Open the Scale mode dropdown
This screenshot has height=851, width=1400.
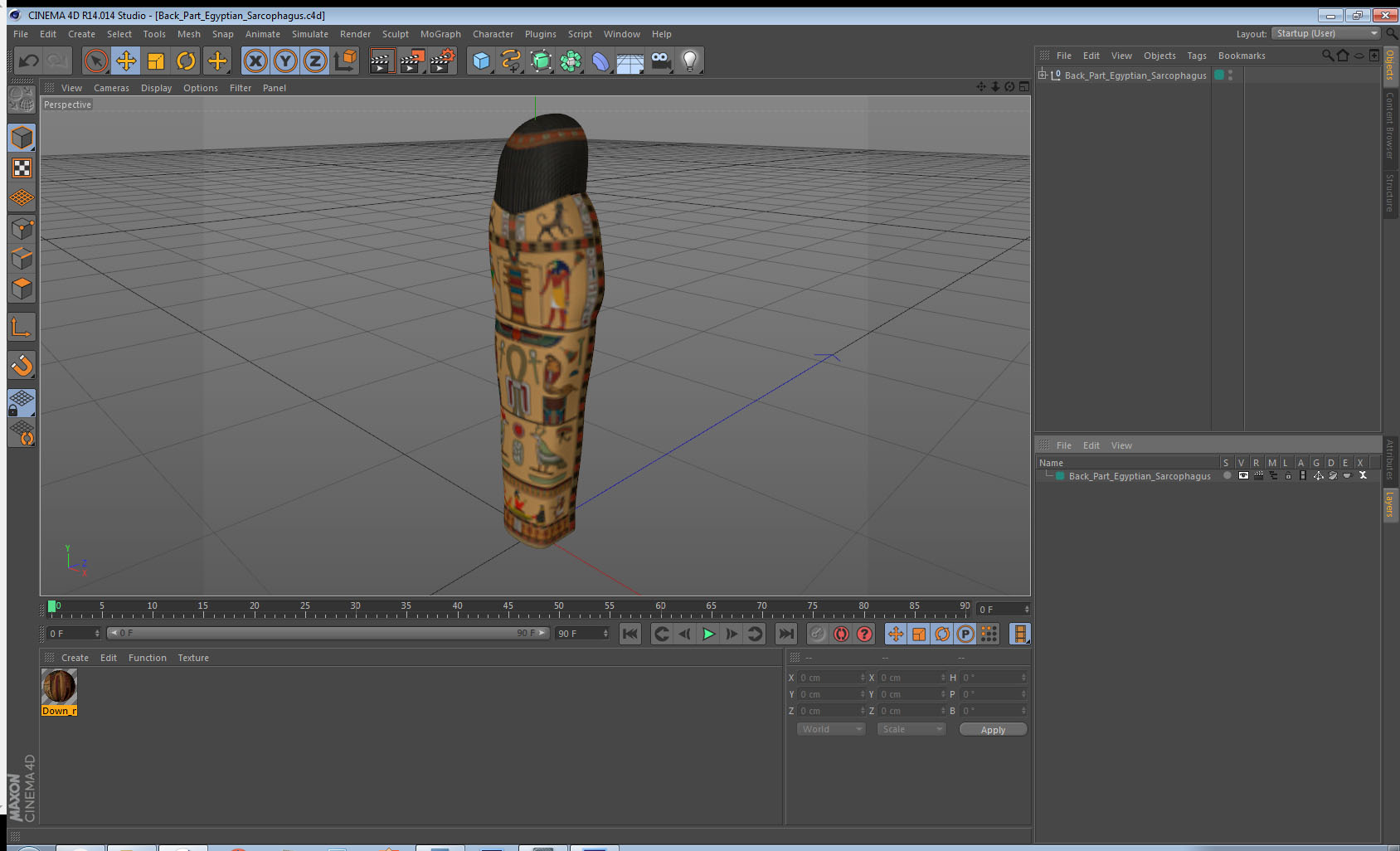tap(911, 729)
